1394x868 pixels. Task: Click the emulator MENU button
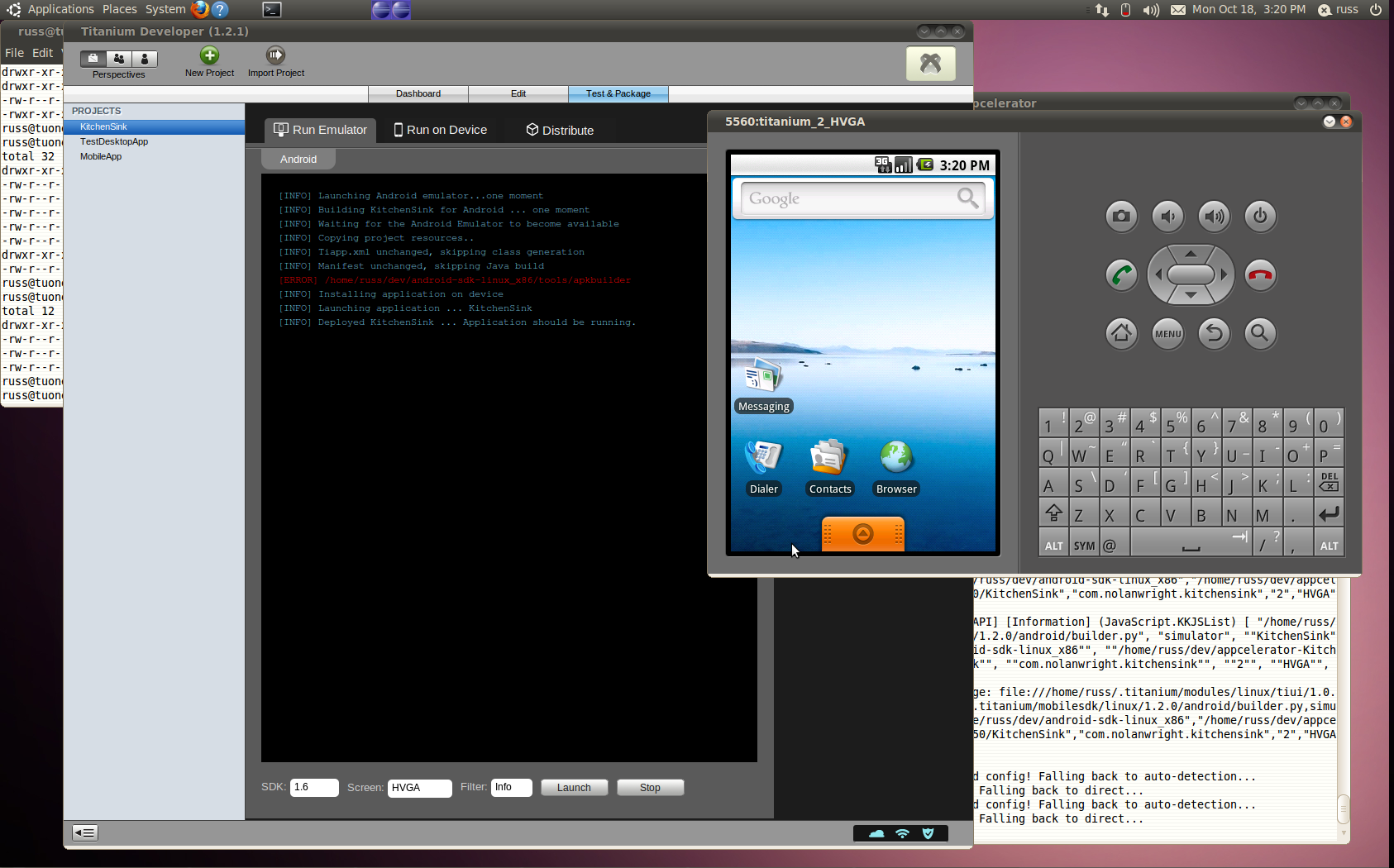pyautogui.click(x=1168, y=334)
